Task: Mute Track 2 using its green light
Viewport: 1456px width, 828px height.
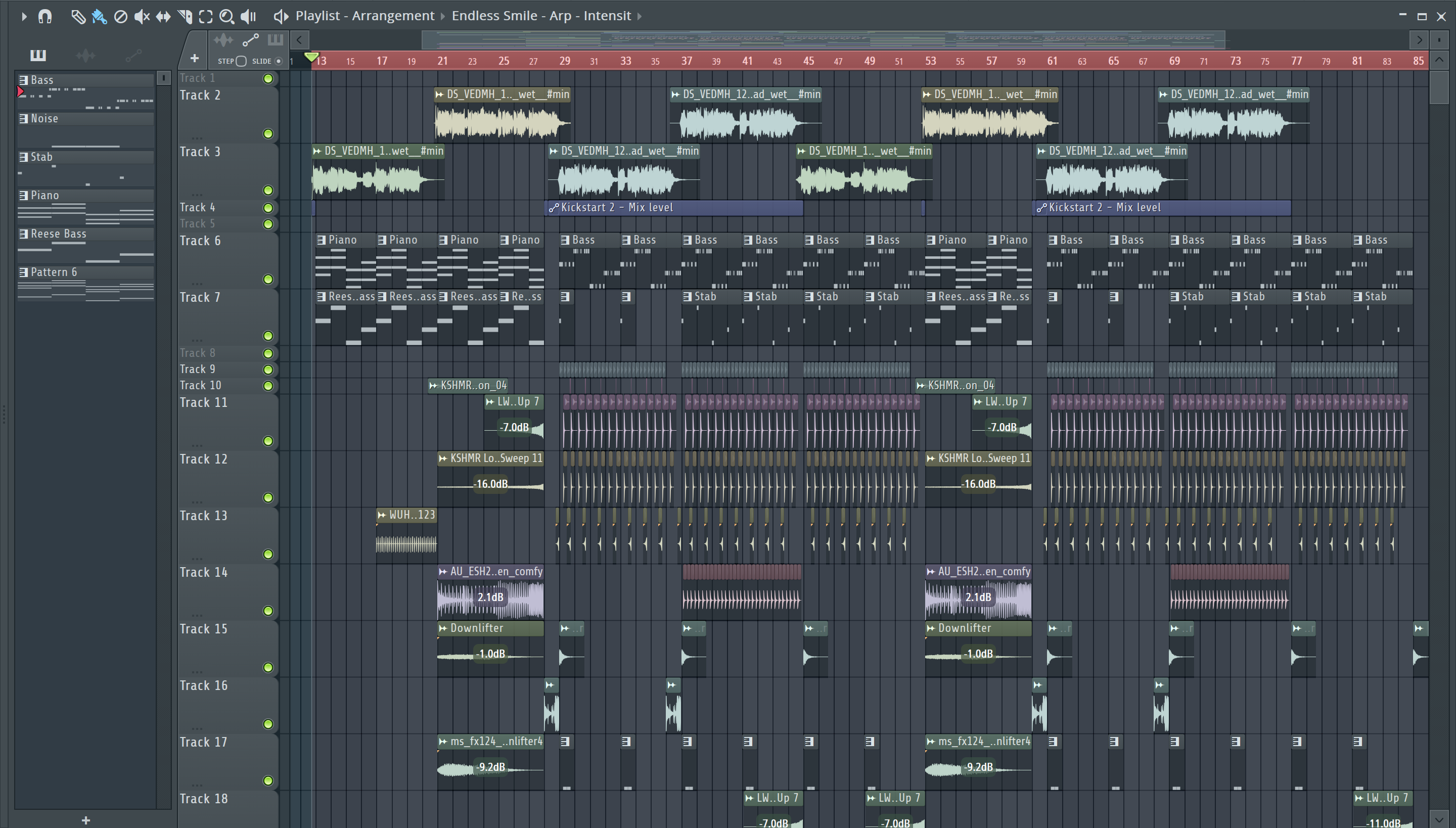Action: point(268,133)
